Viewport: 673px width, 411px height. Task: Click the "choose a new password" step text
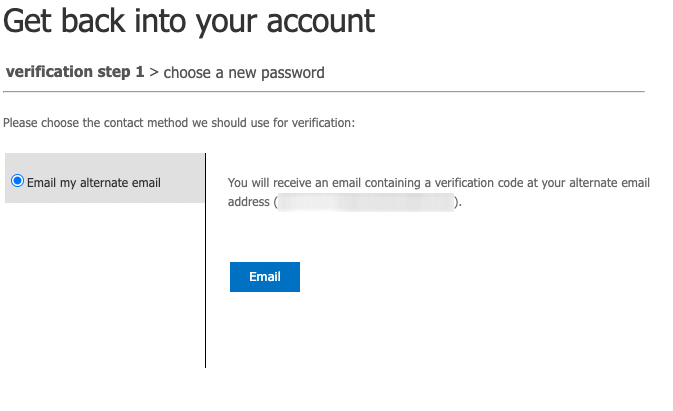point(244,73)
